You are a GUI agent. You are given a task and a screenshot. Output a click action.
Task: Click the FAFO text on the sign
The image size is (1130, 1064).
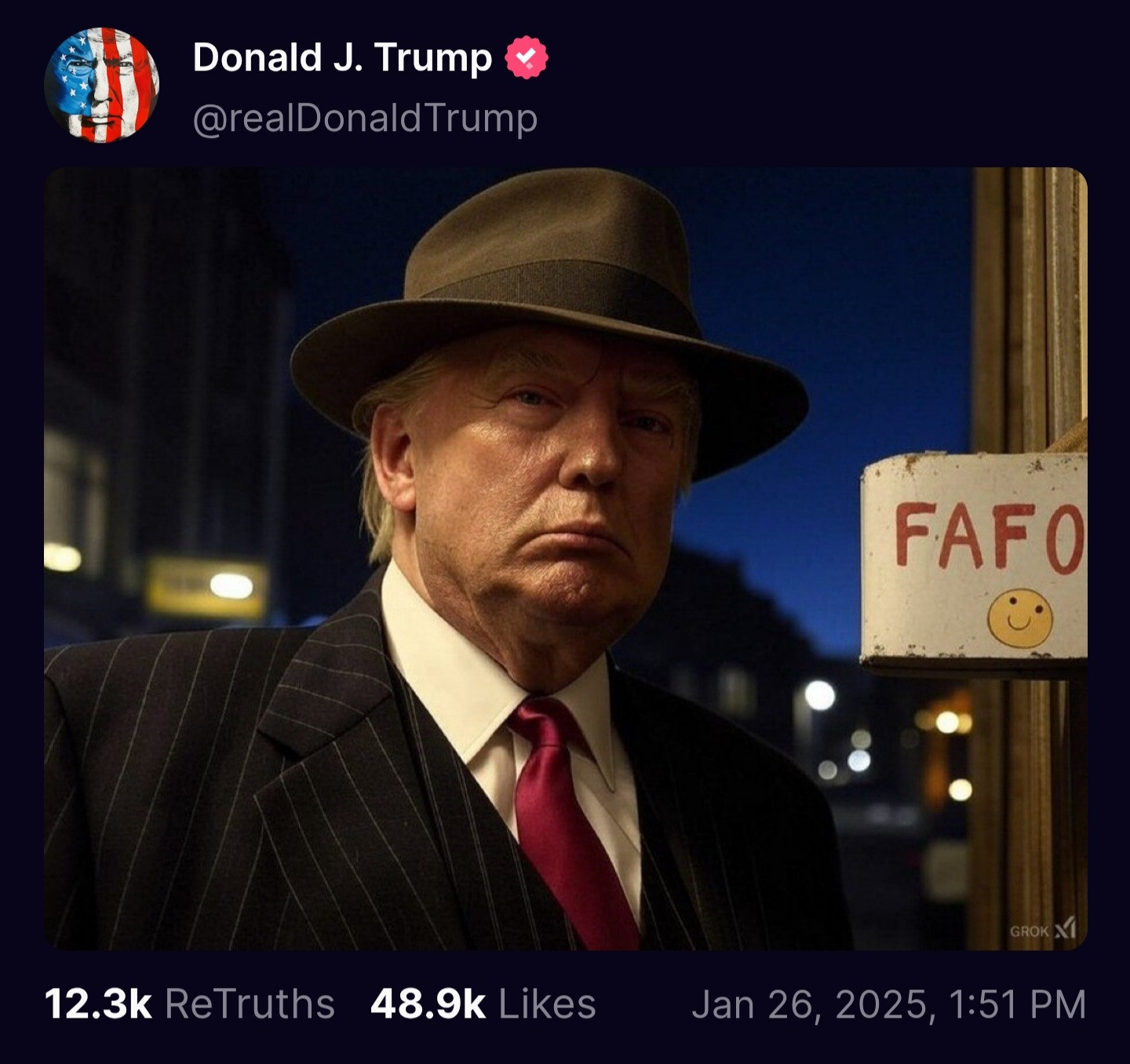pyautogui.click(x=989, y=537)
